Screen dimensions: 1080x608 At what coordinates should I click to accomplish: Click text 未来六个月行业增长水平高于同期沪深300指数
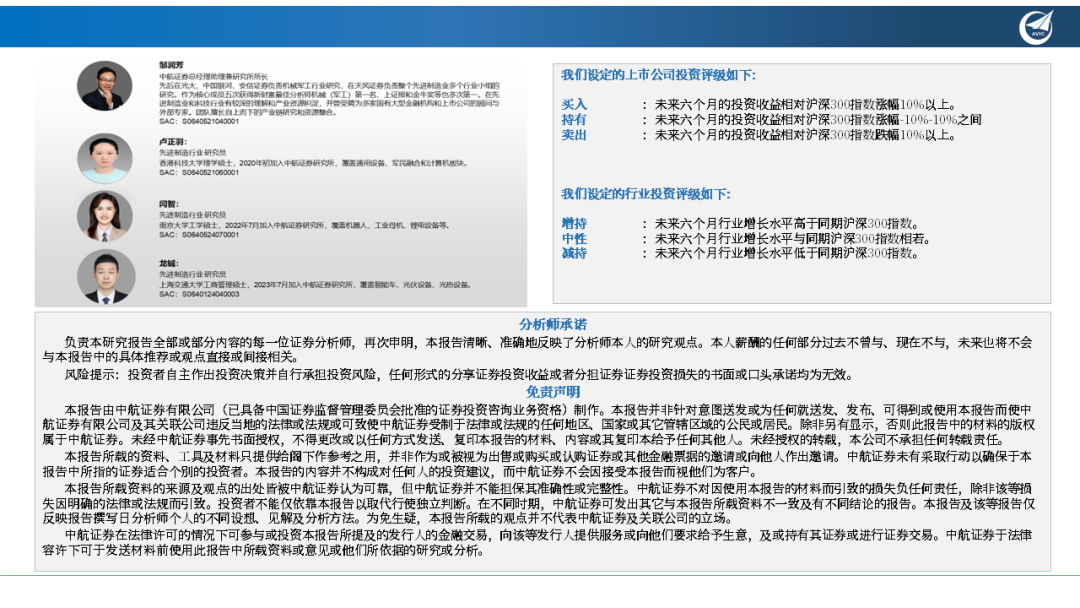787,224
